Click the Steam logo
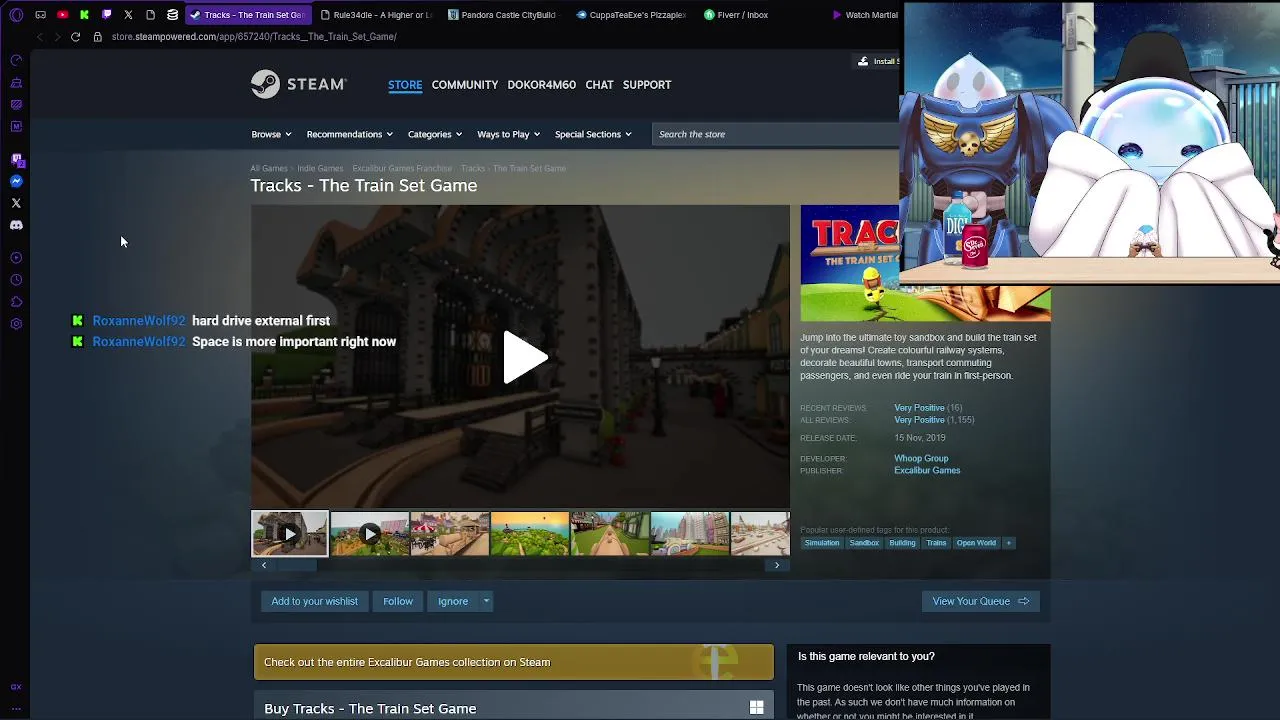The image size is (1280, 720). 298,84
